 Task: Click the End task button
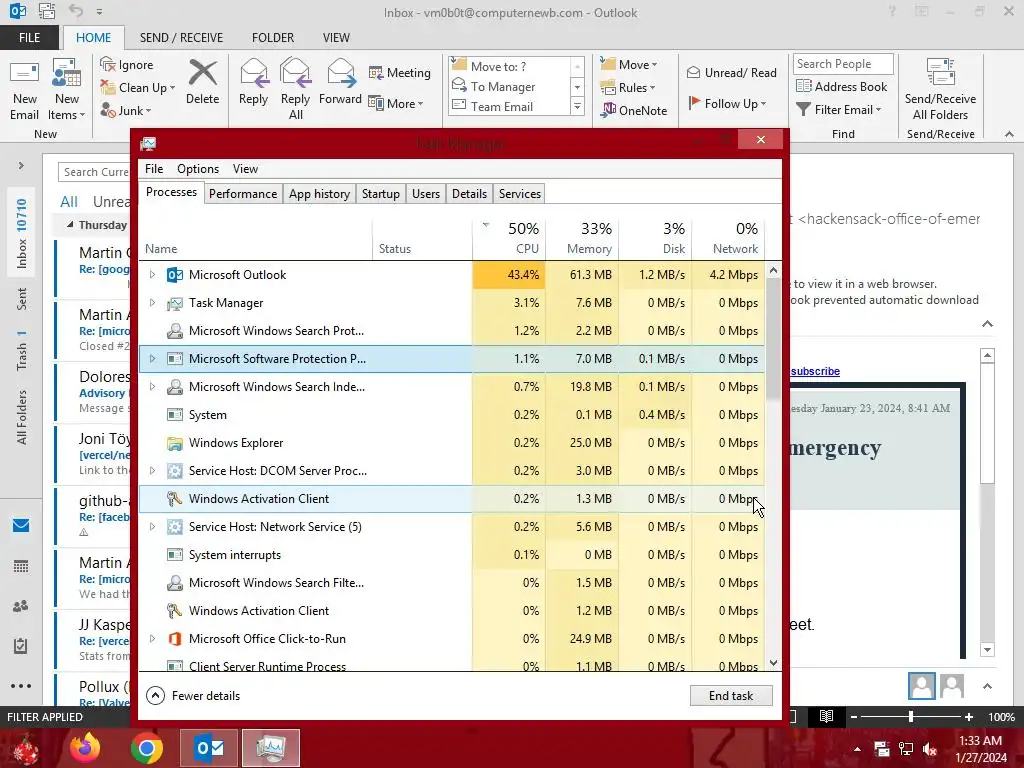(x=731, y=696)
